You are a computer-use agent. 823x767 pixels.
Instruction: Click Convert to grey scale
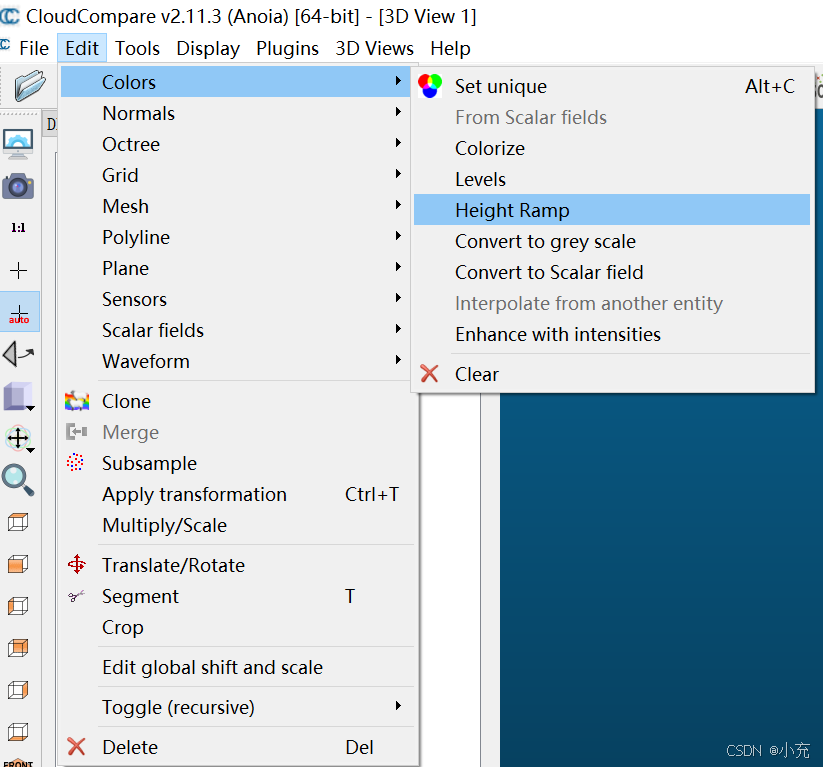[x=545, y=241]
